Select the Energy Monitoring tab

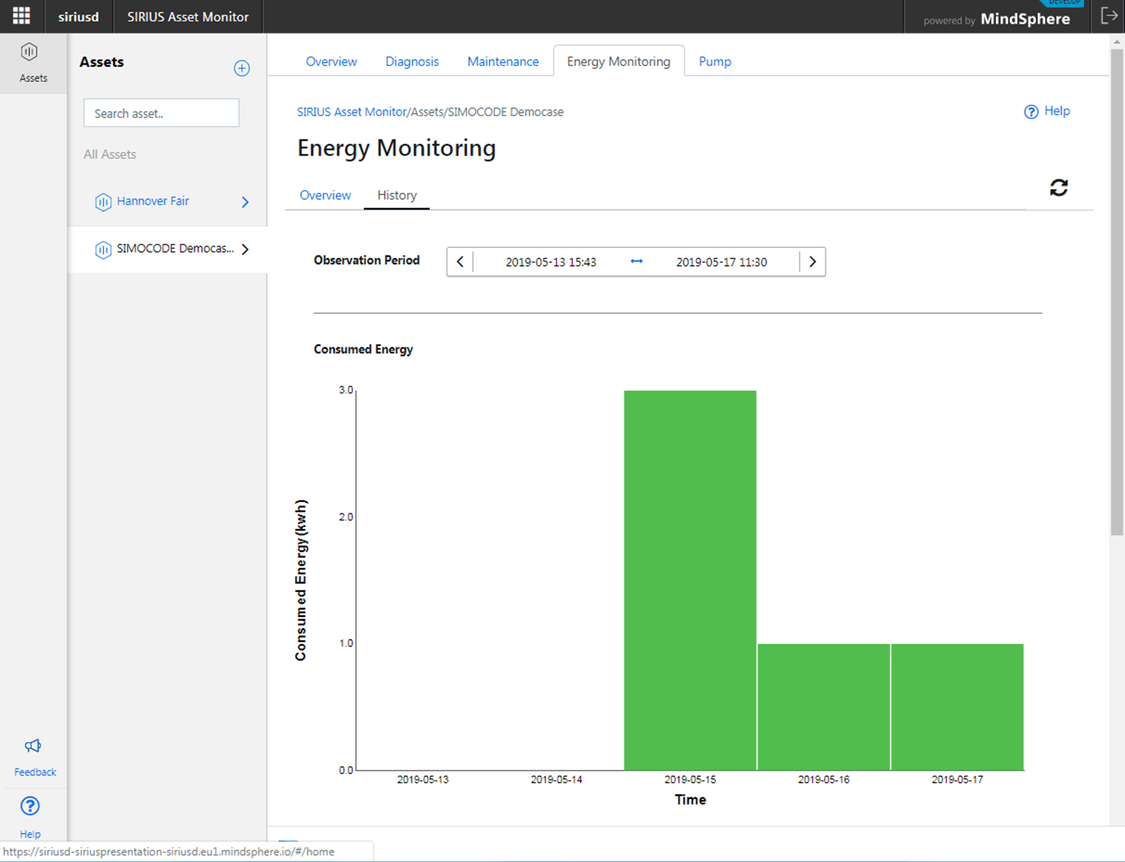(x=618, y=62)
